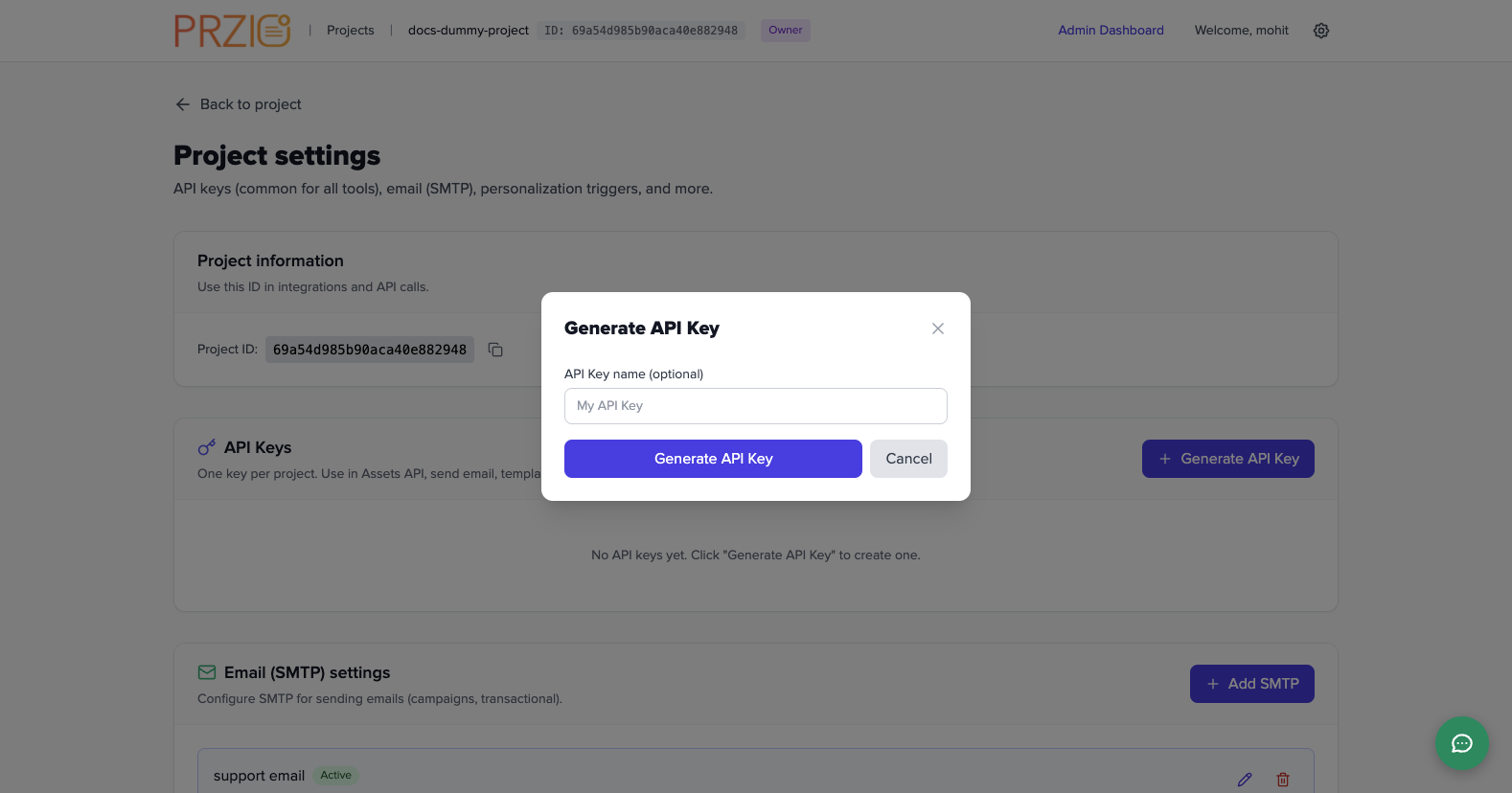Open the floating chat support bubble
The height and width of the screenshot is (793, 1512).
tap(1461, 743)
